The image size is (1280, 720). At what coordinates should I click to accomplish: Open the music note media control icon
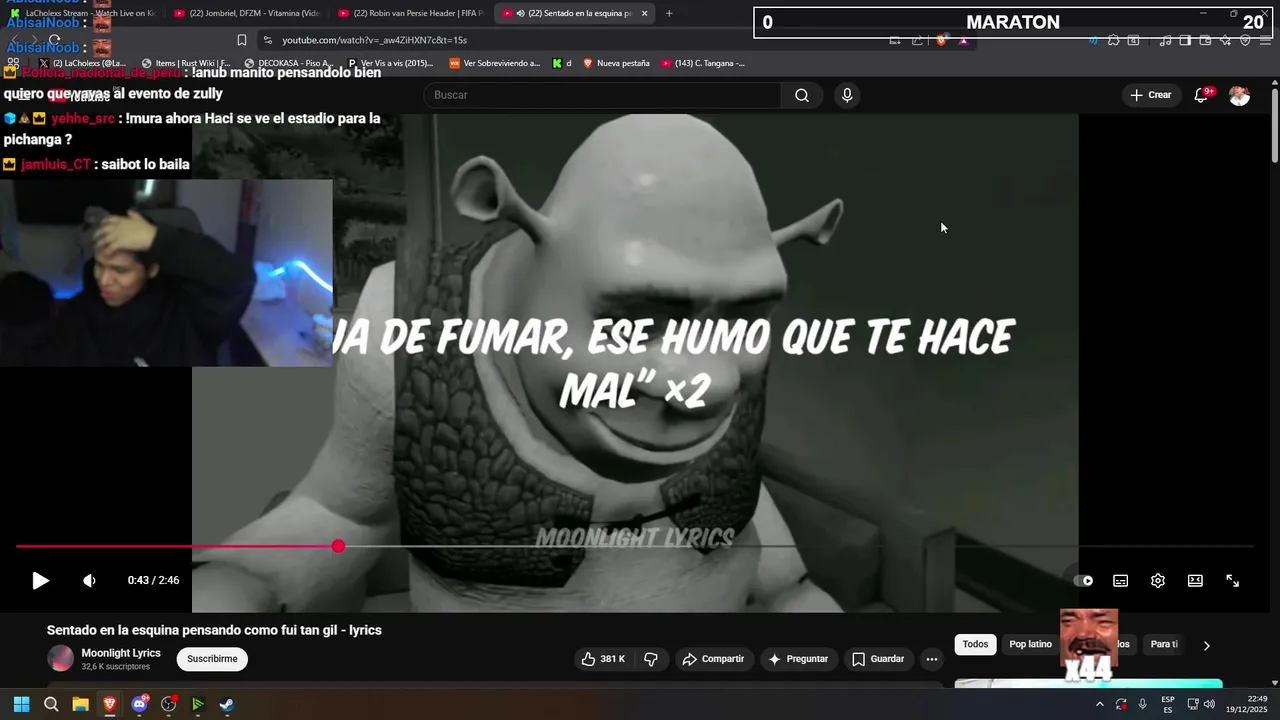pos(1165,40)
